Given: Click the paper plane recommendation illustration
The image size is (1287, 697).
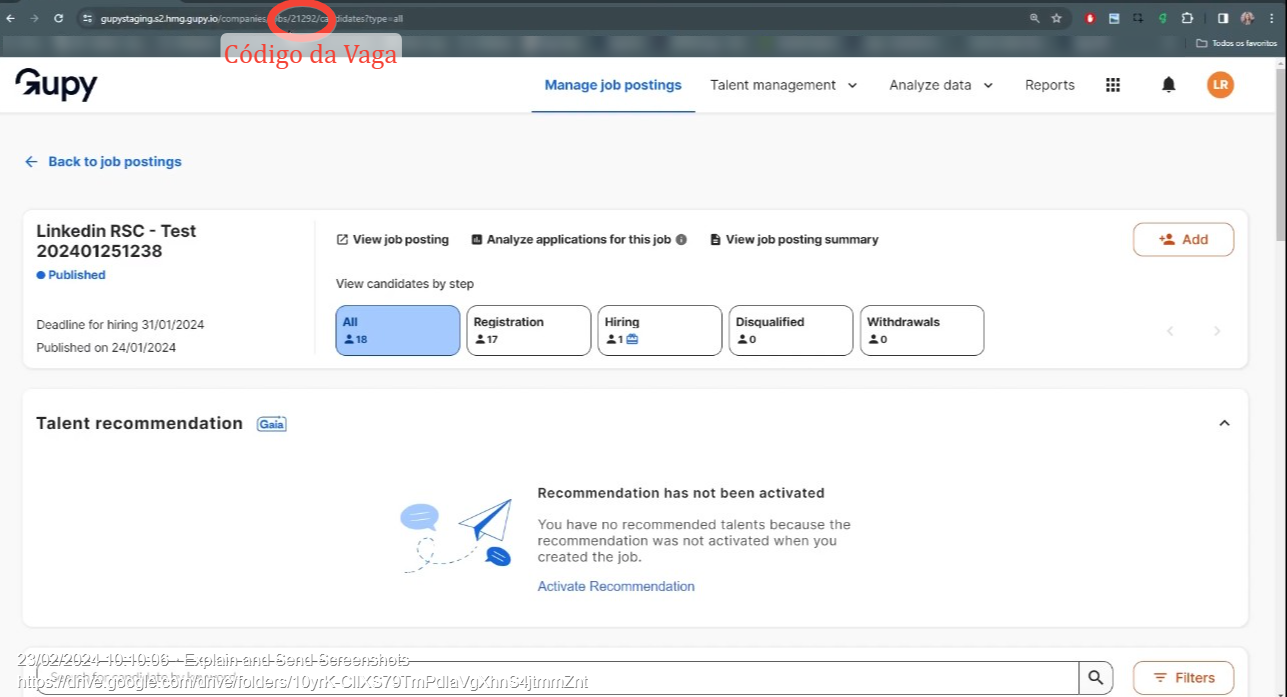Looking at the screenshot, I should point(458,537).
